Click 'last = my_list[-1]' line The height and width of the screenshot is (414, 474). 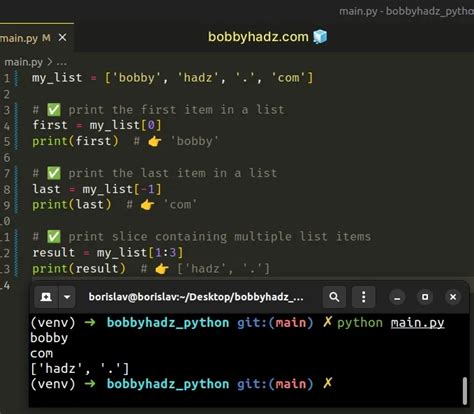coord(97,189)
